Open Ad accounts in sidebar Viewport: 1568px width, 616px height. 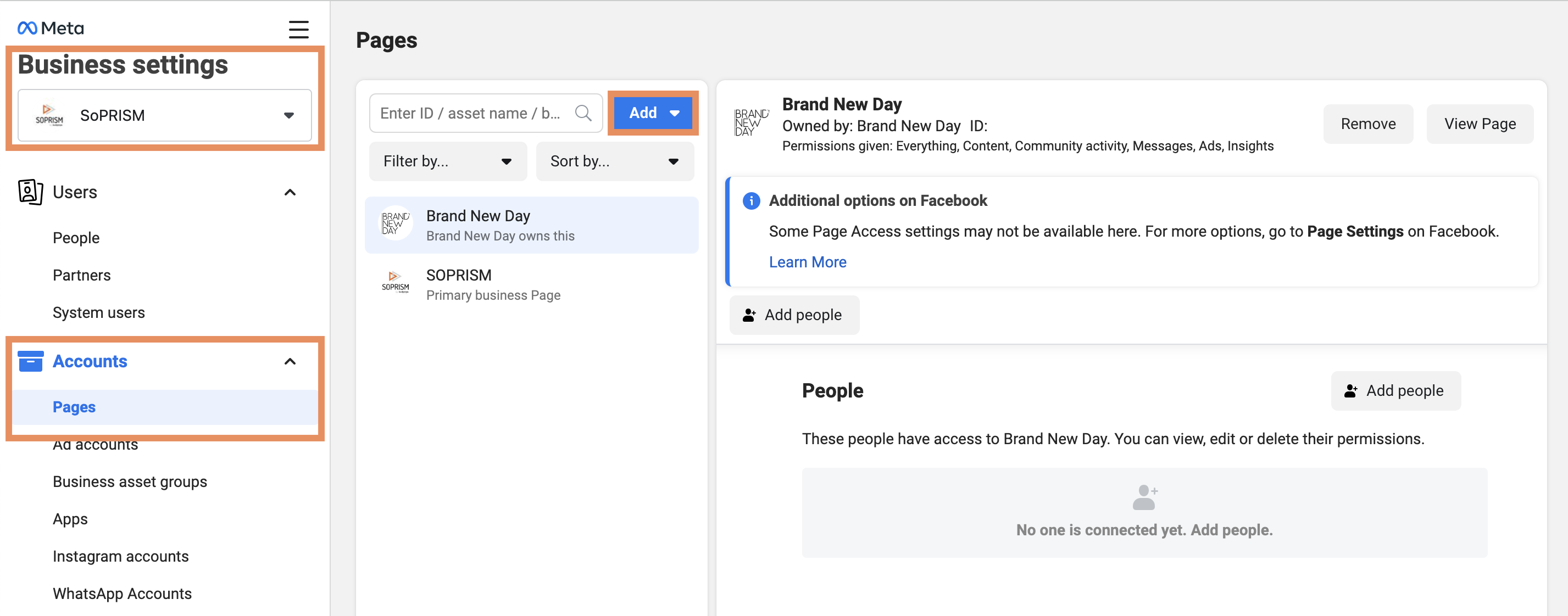(96, 444)
